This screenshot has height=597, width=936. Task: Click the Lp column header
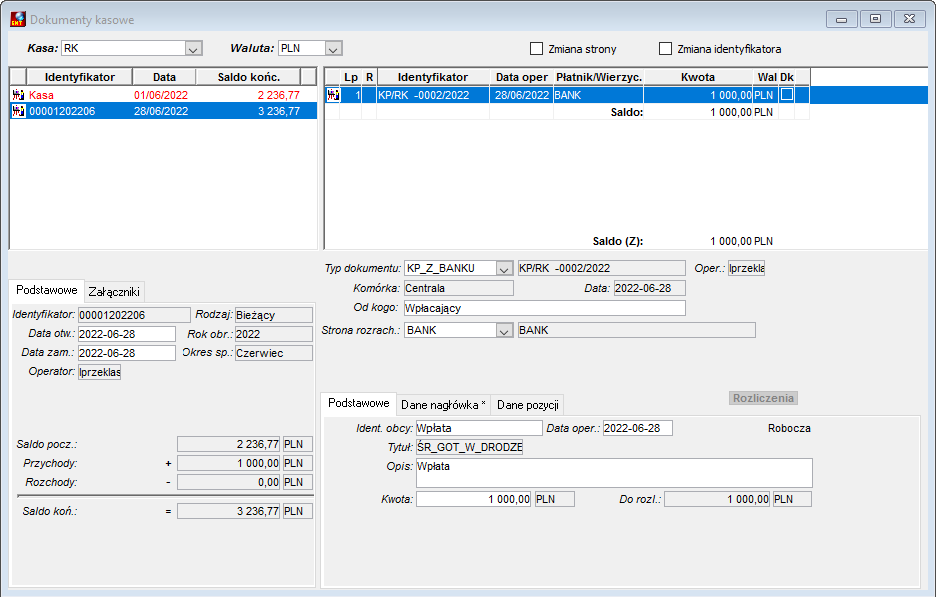click(351, 77)
